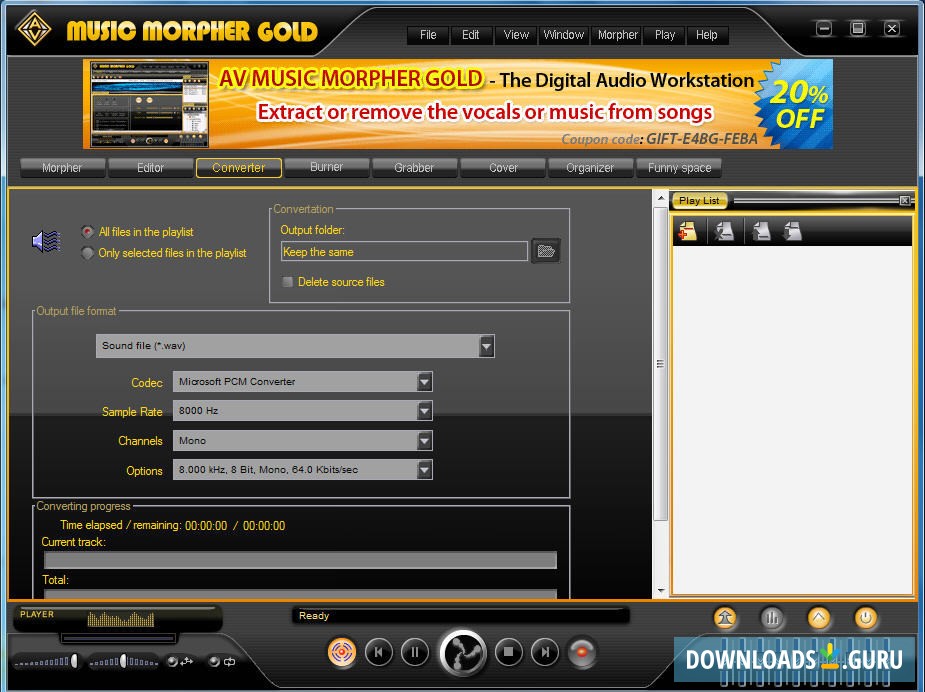
Task: Click the Save playlist icon
Action: (791, 230)
